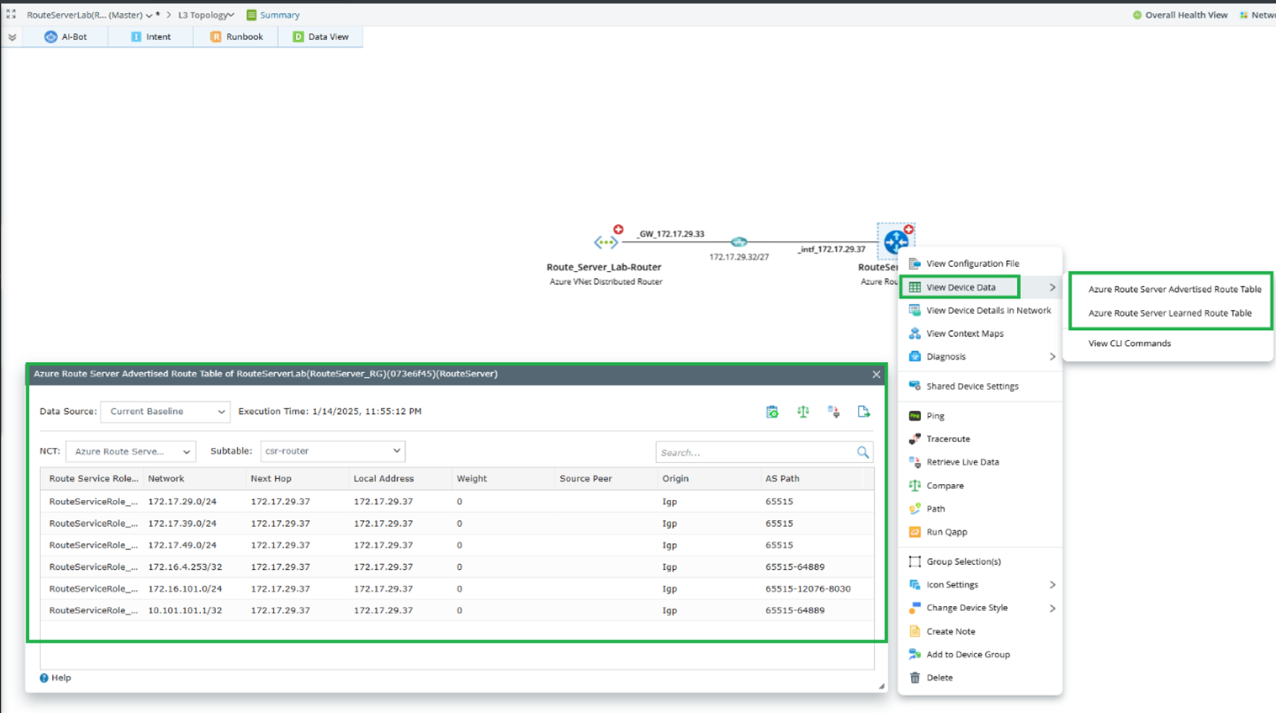This screenshot has width=1276, height=713.
Task: Click the Help link in the dialog
Action: [55, 678]
